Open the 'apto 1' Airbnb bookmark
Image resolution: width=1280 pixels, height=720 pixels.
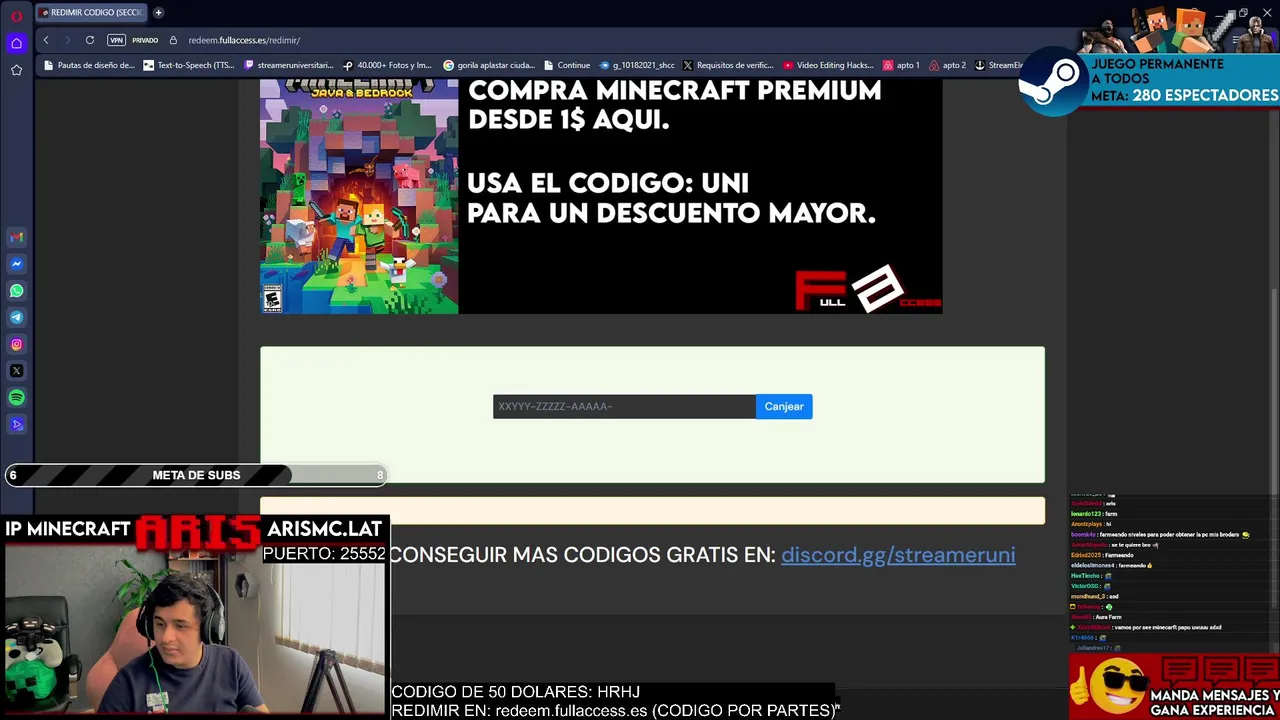(x=901, y=65)
